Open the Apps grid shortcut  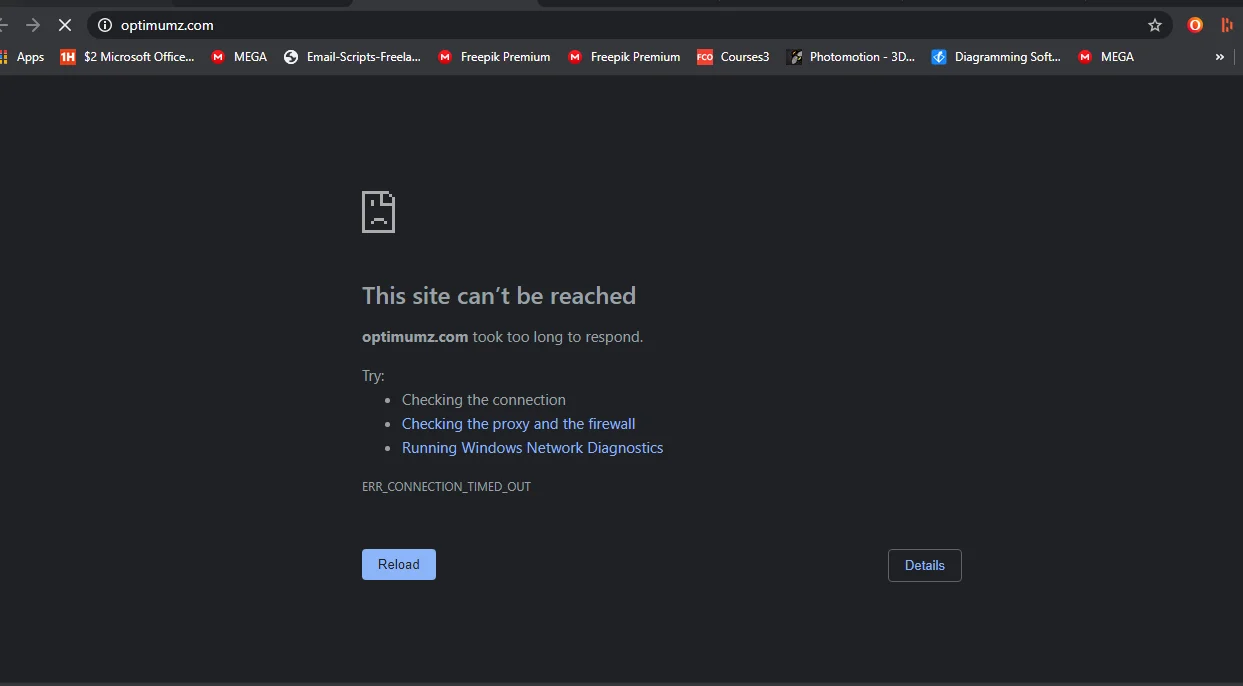click(x=22, y=57)
